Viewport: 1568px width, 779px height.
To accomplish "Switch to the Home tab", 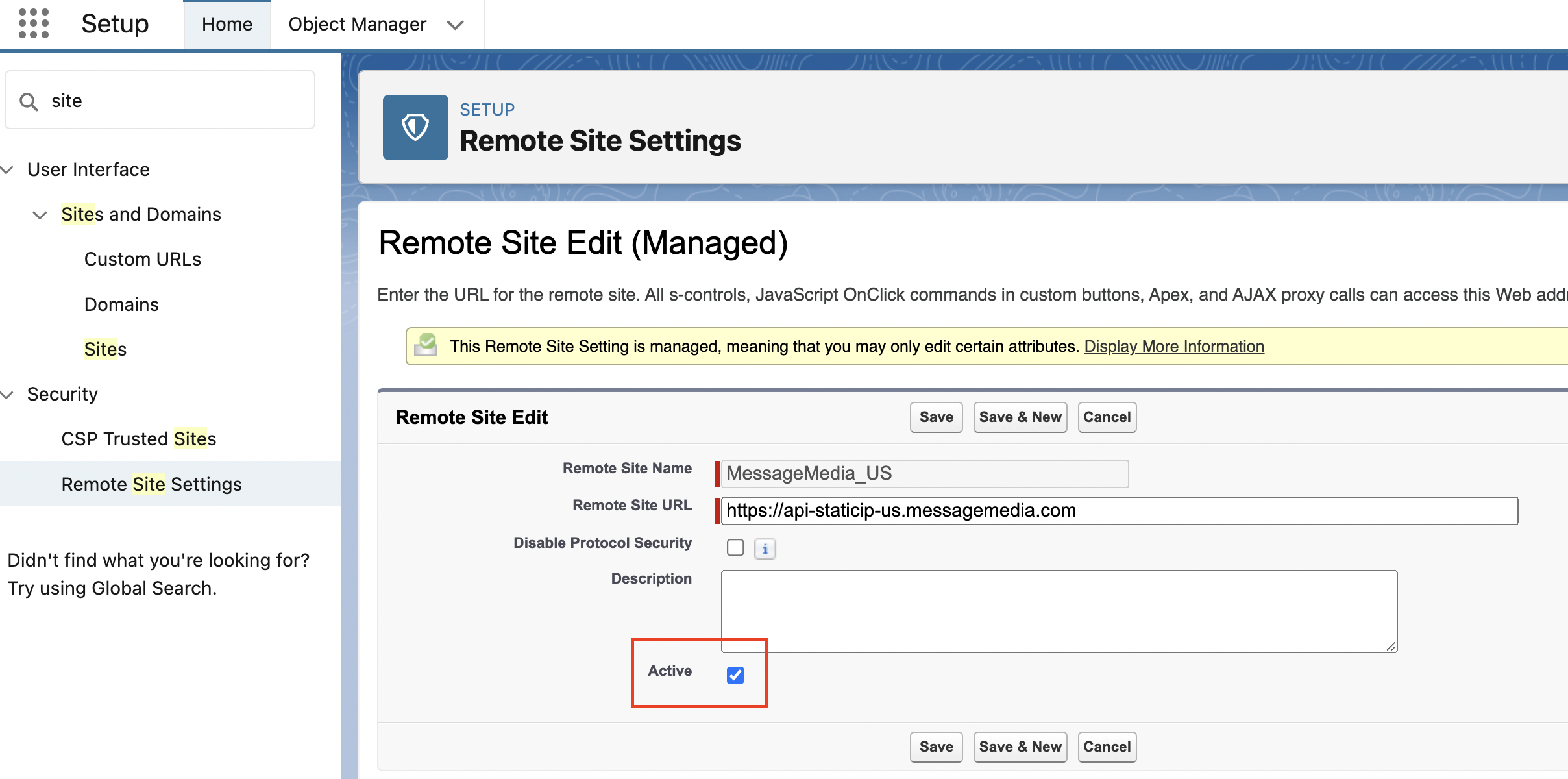I will pos(227,25).
